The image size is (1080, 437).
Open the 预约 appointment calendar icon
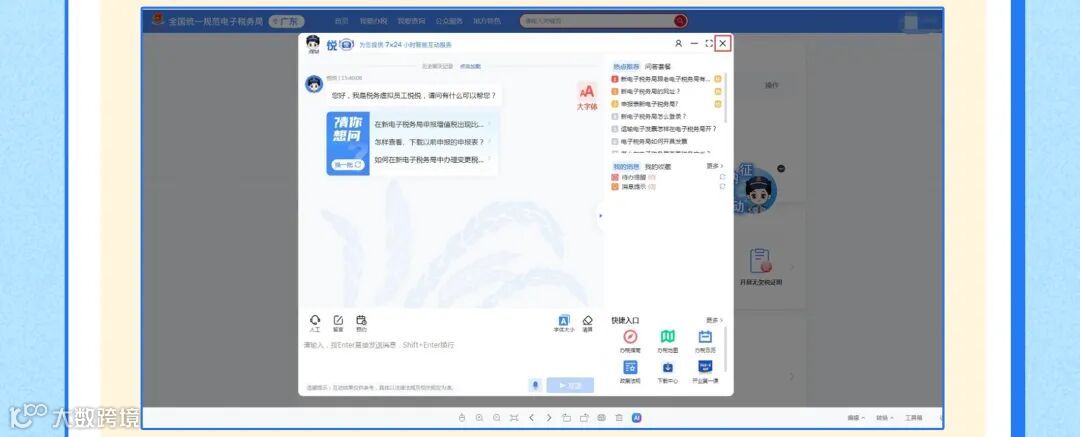[x=362, y=320]
